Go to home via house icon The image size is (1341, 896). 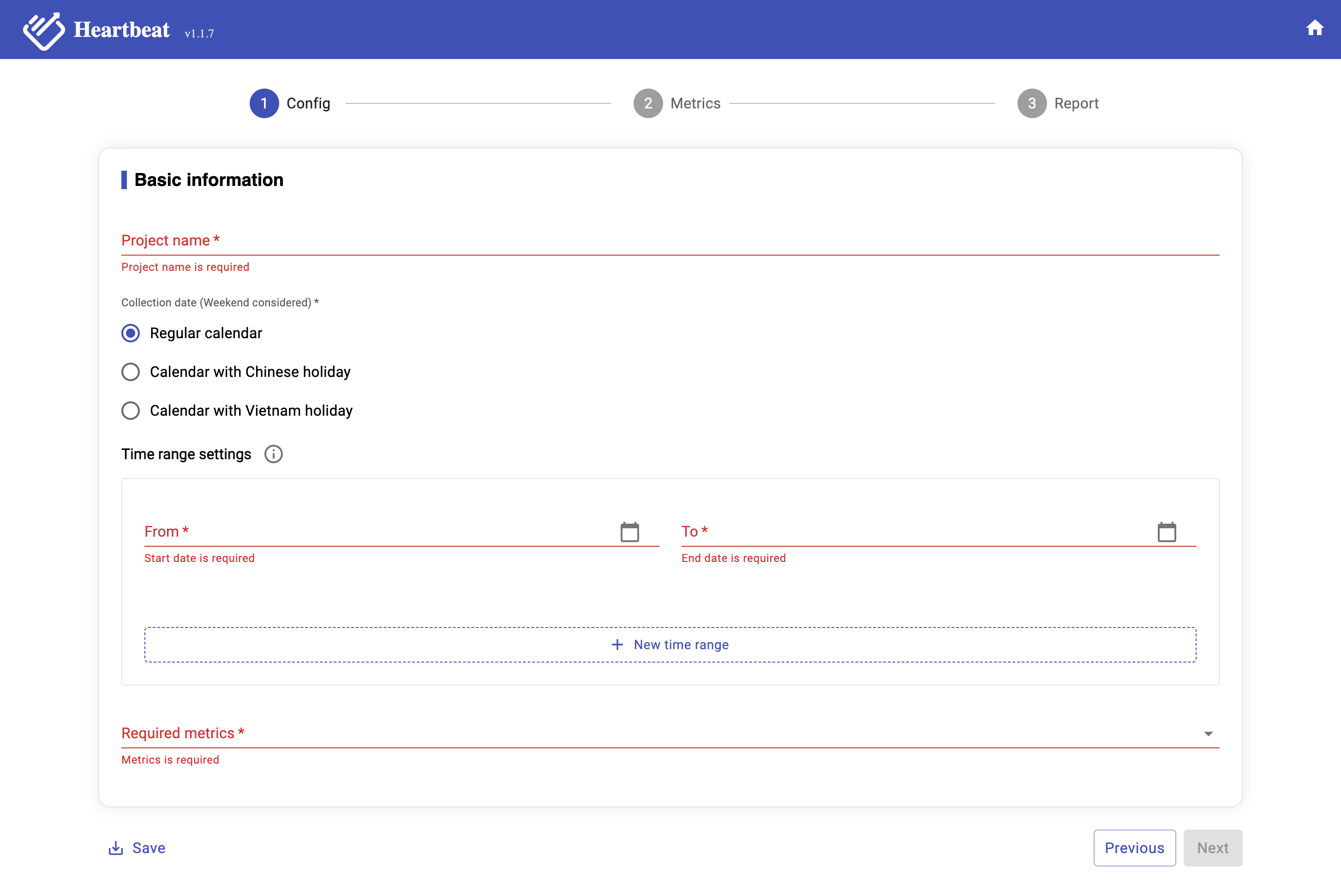tap(1314, 28)
